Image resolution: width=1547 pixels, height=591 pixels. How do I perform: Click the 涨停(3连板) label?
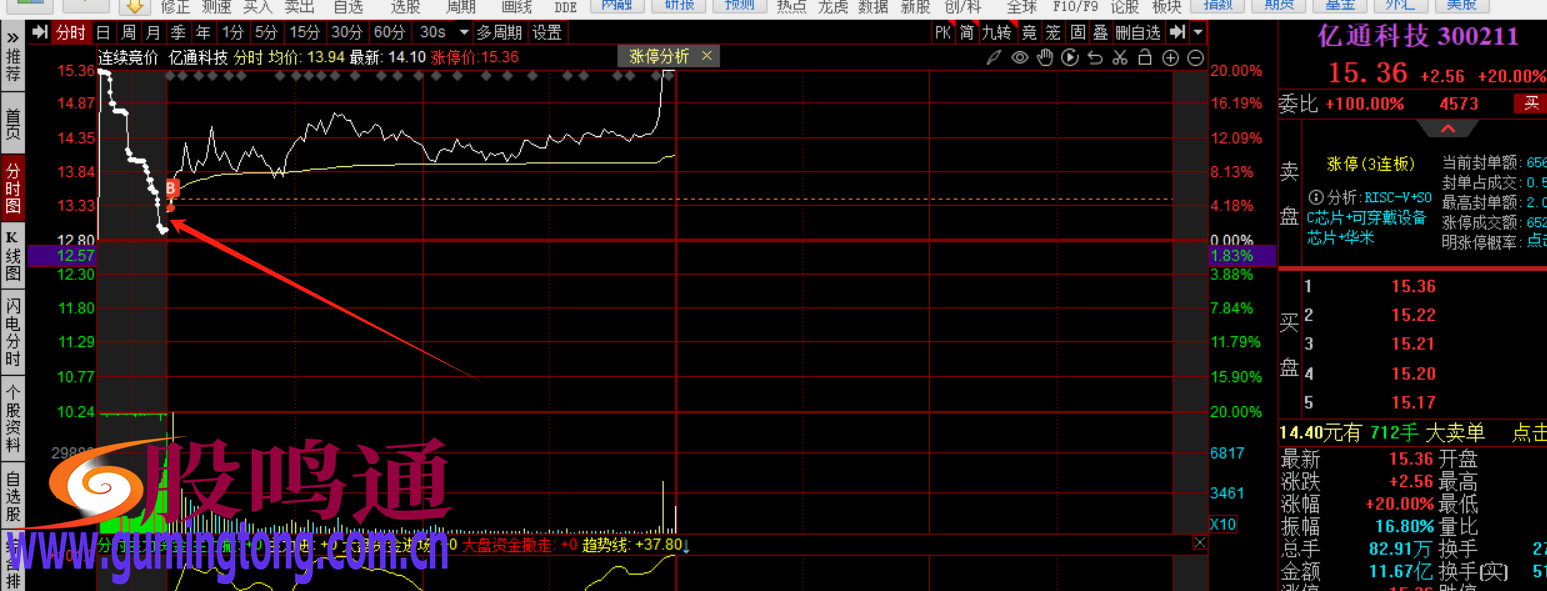pyautogui.click(x=1371, y=164)
